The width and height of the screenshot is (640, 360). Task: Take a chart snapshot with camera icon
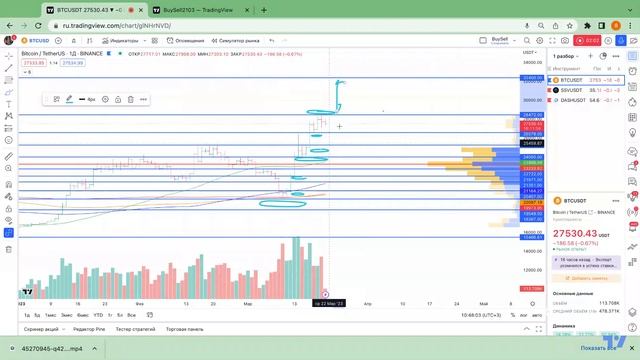tap(565, 40)
